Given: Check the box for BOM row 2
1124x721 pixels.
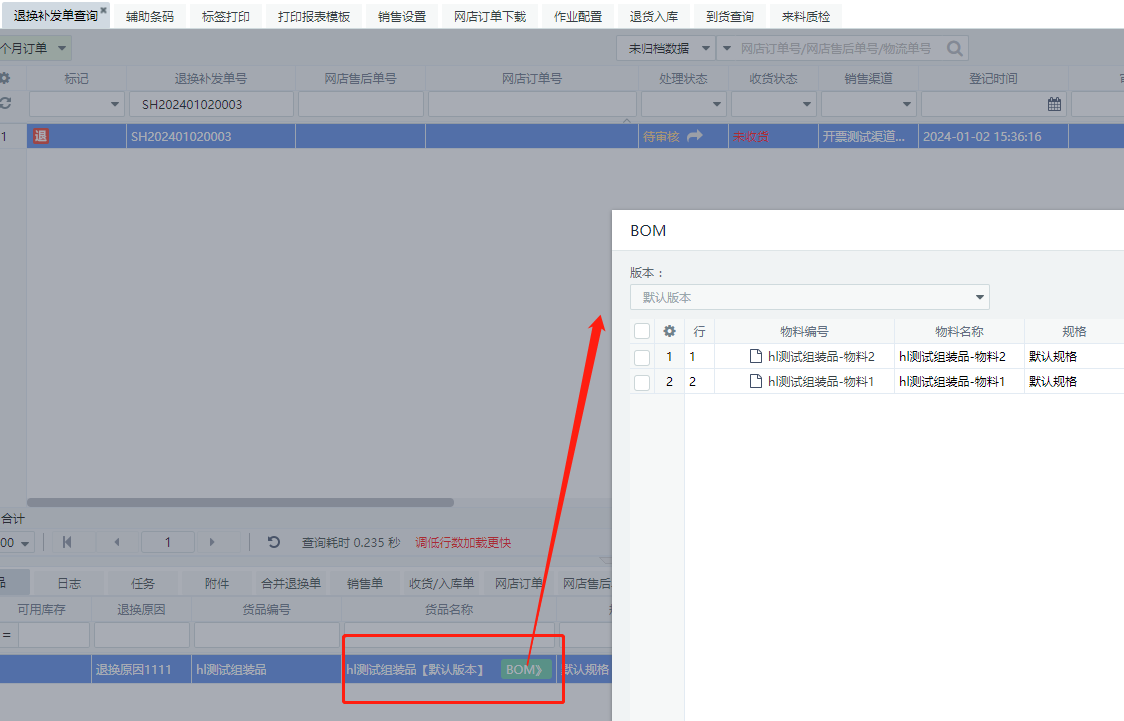Looking at the screenshot, I should coord(642,382).
